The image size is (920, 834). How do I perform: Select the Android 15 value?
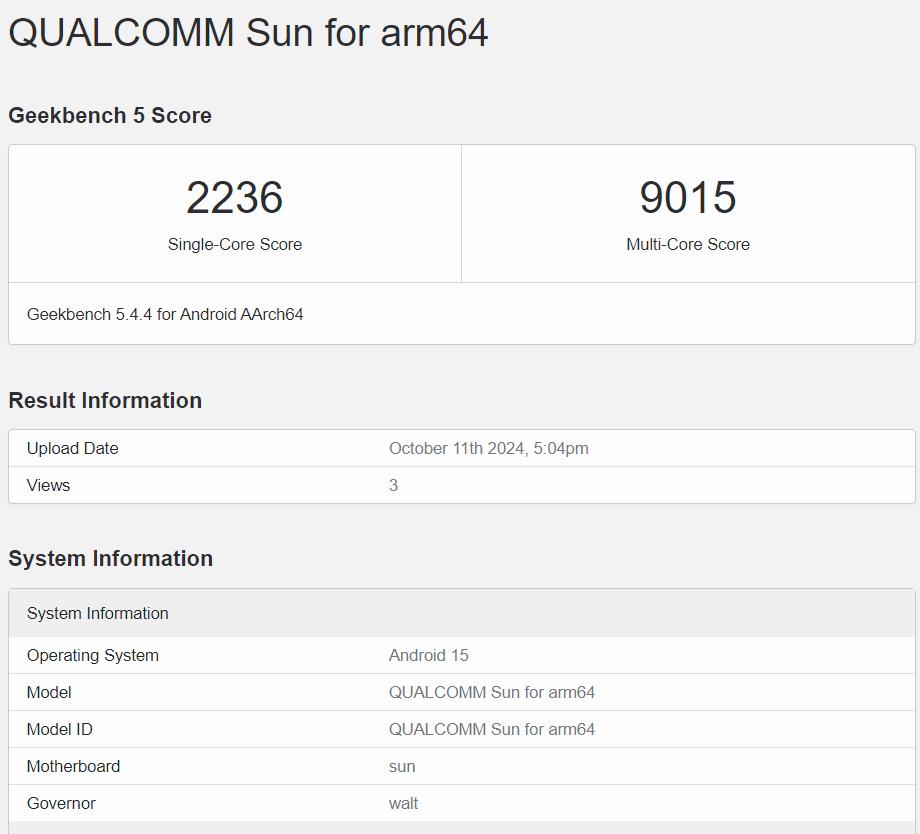point(428,655)
